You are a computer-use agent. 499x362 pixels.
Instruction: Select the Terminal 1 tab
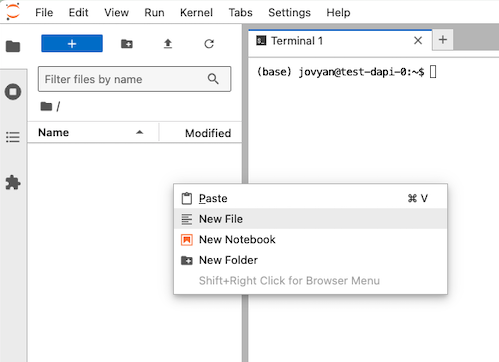pos(340,40)
